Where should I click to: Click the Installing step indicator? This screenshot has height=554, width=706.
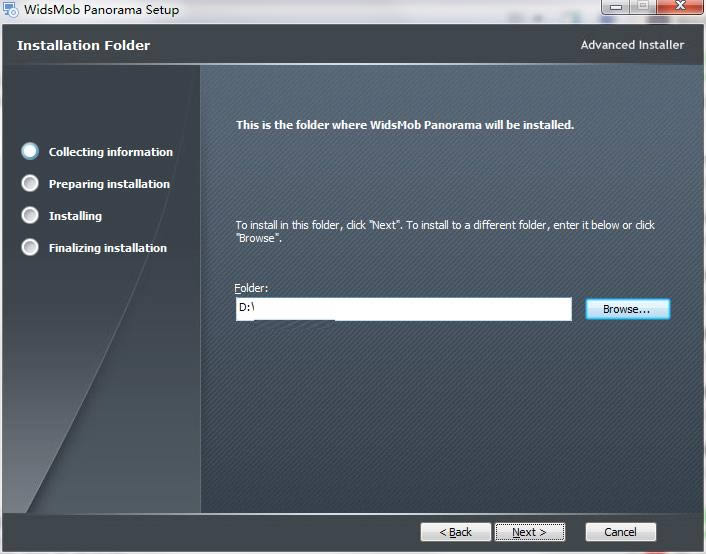coord(30,215)
